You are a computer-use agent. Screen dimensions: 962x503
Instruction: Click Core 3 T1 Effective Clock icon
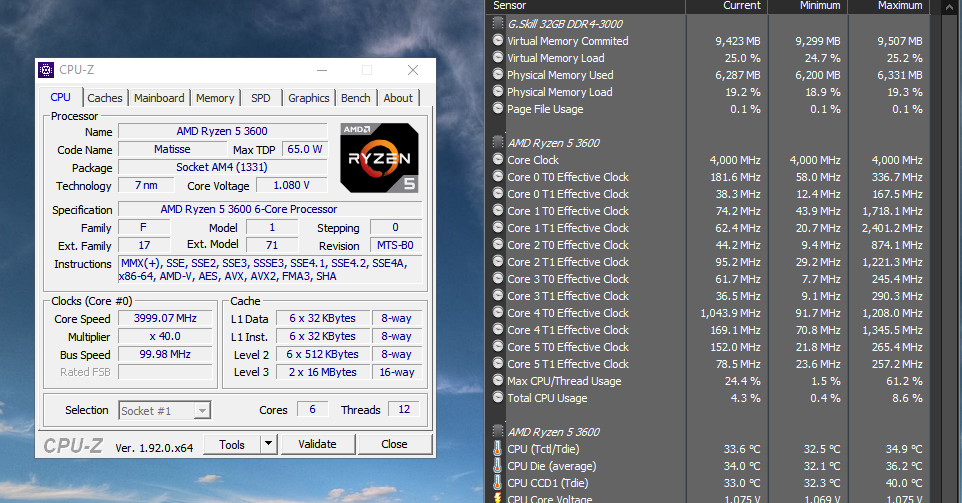point(498,296)
